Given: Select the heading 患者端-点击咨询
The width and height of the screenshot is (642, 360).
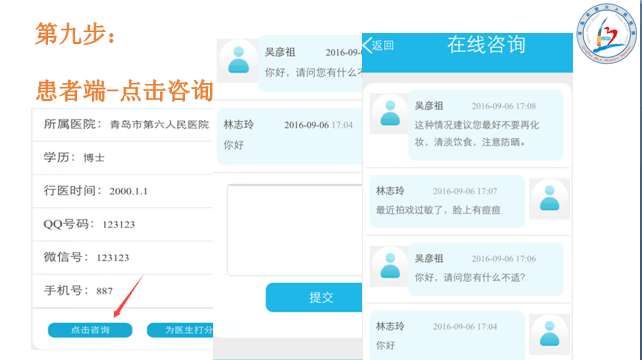Looking at the screenshot, I should click(124, 91).
